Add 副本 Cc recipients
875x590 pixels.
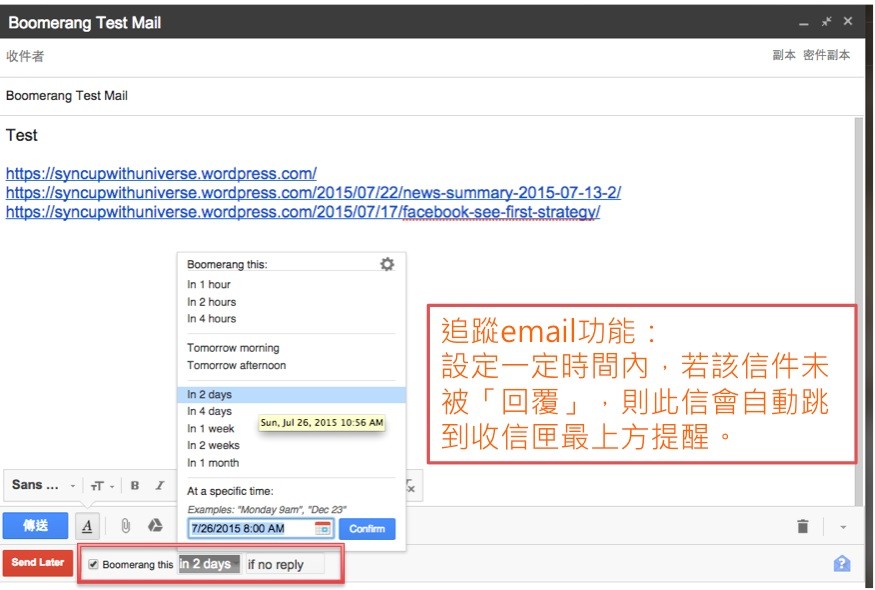pyautogui.click(x=783, y=55)
